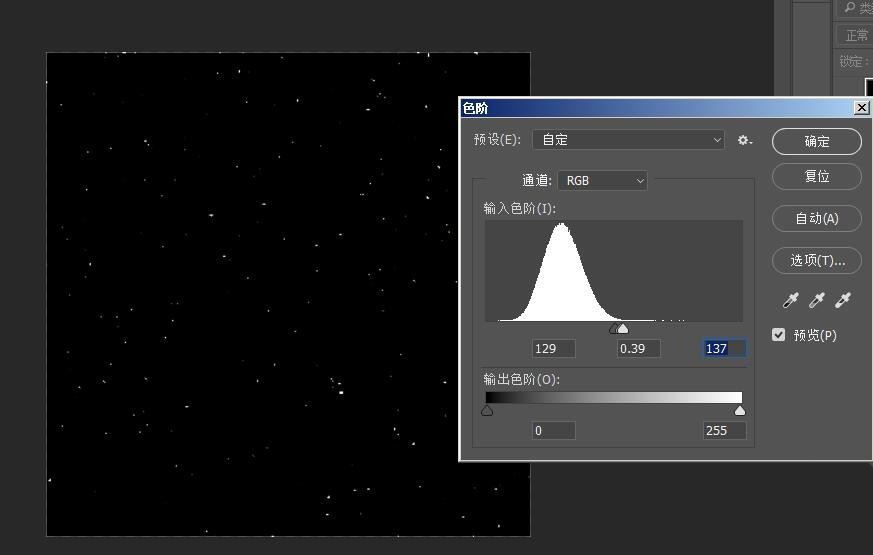Click the output black level slider handle
Image resolution: width=873 pixels, height=555 pixels.
[487, 411]
